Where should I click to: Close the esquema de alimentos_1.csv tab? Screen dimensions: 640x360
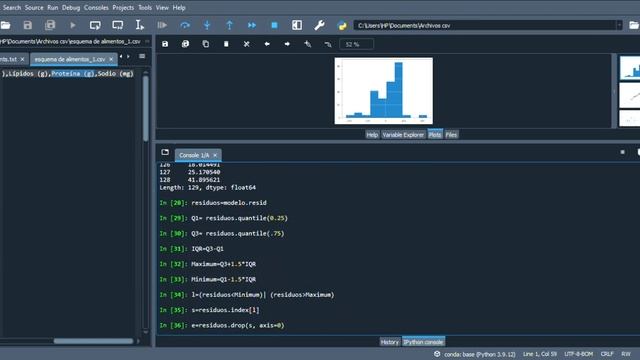(x=111, y=59)
